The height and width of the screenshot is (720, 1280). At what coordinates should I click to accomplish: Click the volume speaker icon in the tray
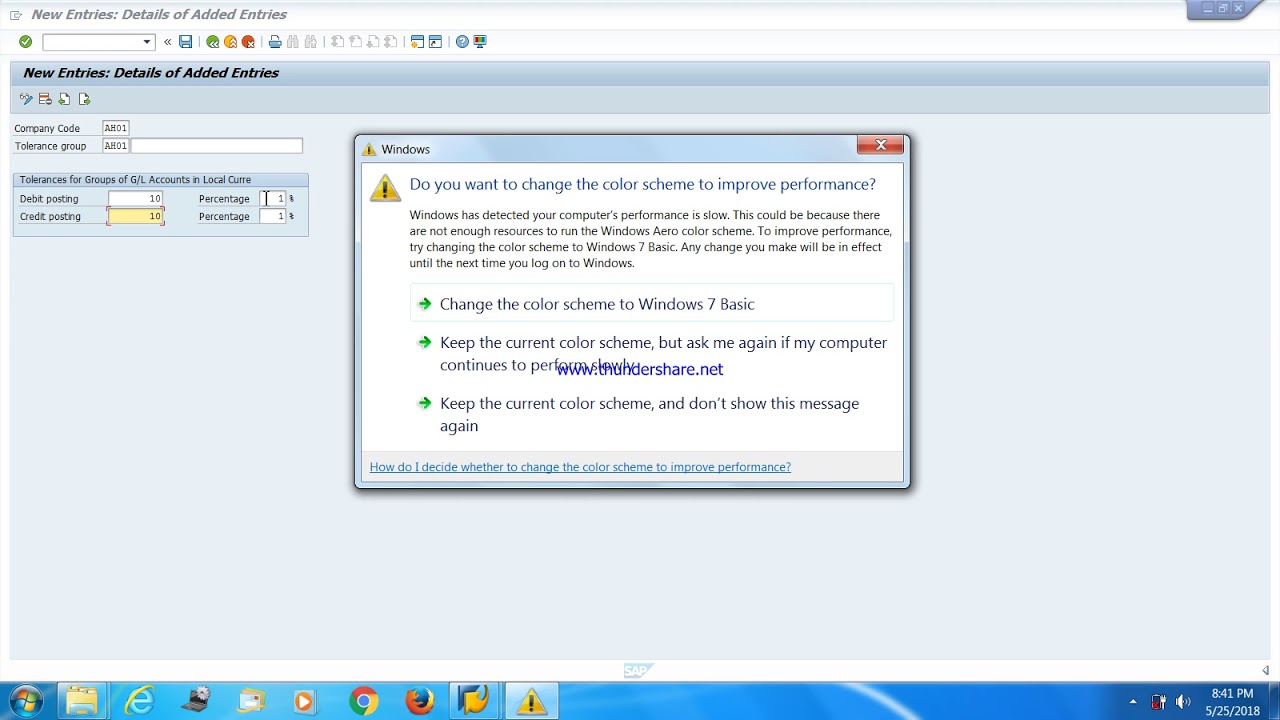tap(1183, 702)
